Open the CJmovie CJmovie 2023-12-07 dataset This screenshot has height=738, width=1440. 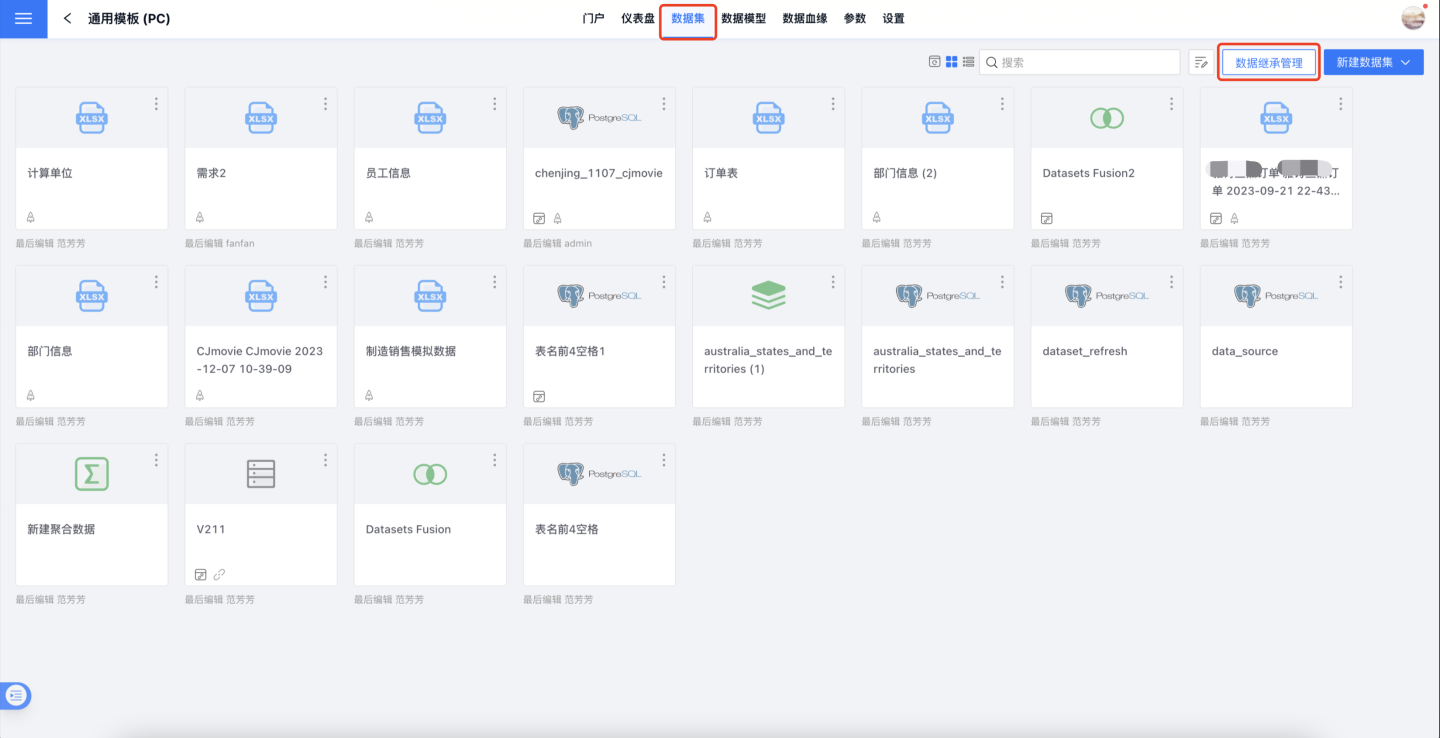coord(260,360)
